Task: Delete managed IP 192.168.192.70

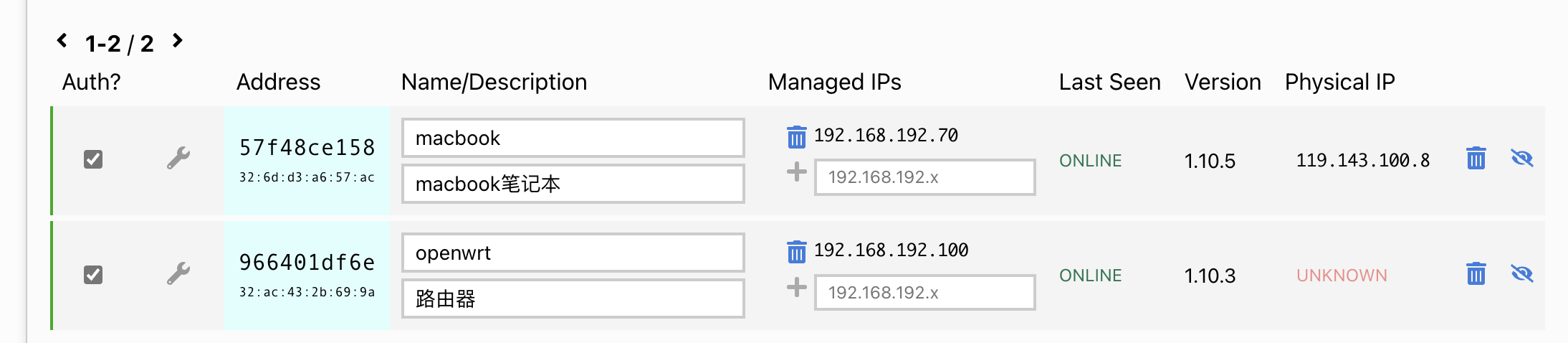Action: [x=796, y=136]
